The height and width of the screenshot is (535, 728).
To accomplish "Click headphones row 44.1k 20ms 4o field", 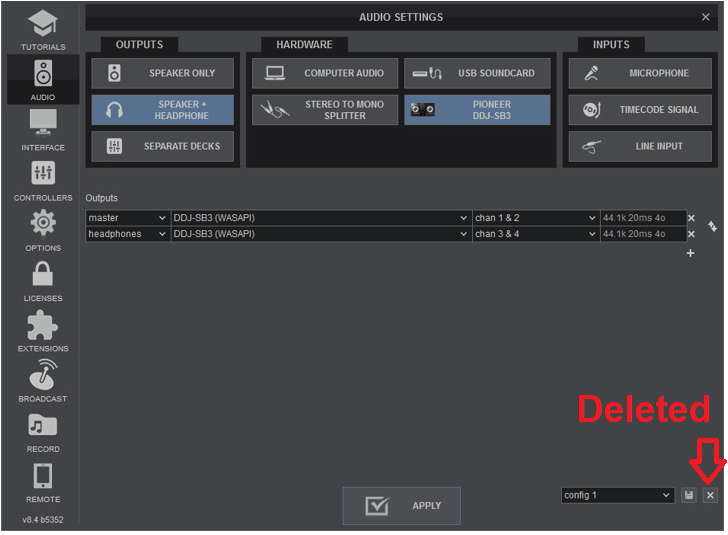I will tap(644, 234).
